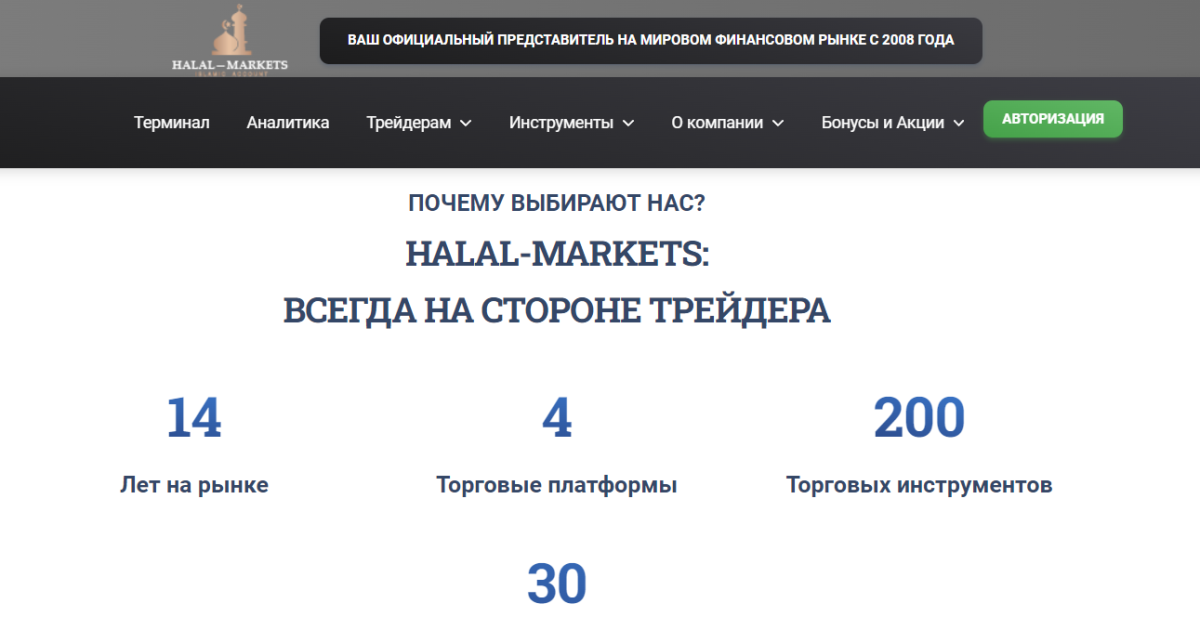Click the number 30 statistic
The image size is (1200, 630).
[557, 585]
